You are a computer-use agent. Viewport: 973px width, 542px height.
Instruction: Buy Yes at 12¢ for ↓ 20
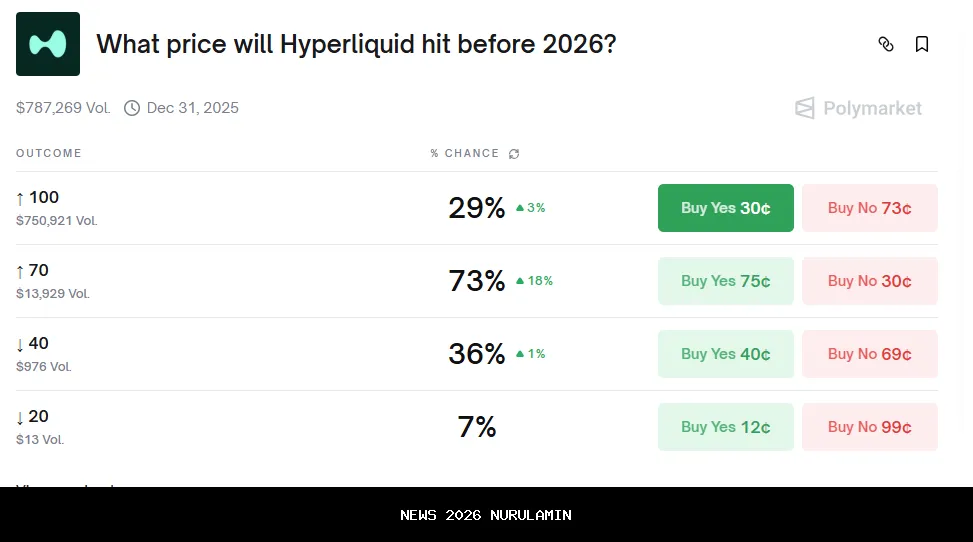(725, 427)
